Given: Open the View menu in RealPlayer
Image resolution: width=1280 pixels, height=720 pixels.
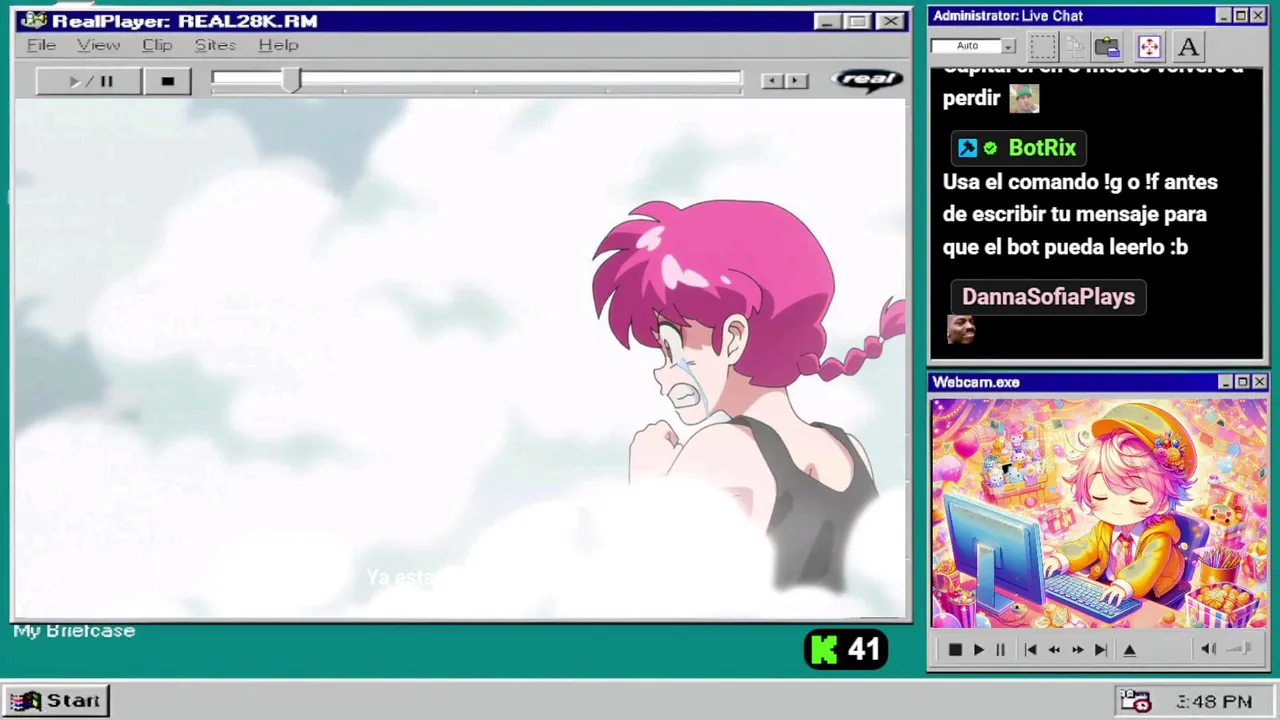Looking at the screenshot, I should click(98, 45).
